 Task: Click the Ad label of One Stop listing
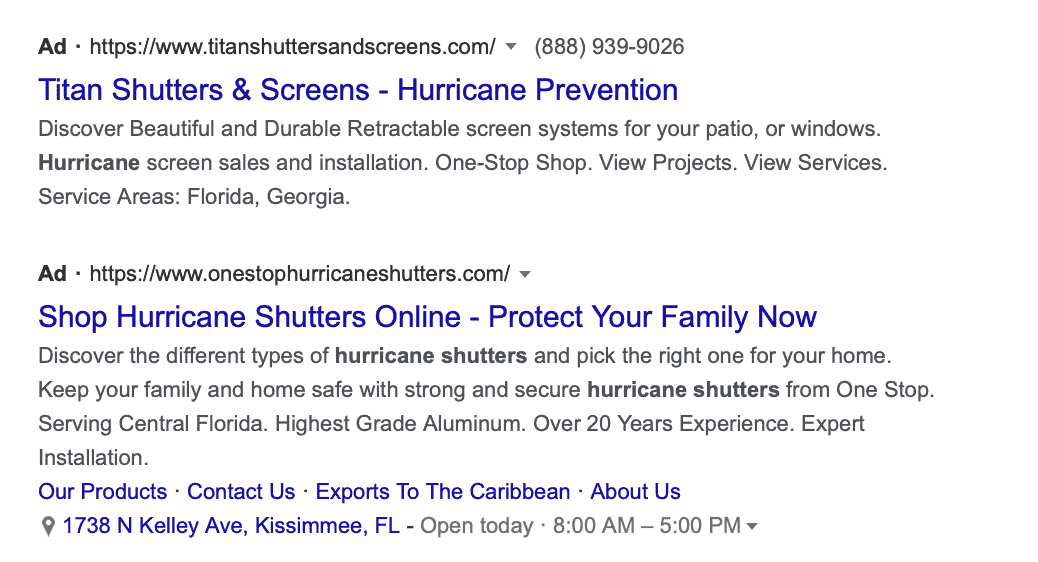pos(52,274)
